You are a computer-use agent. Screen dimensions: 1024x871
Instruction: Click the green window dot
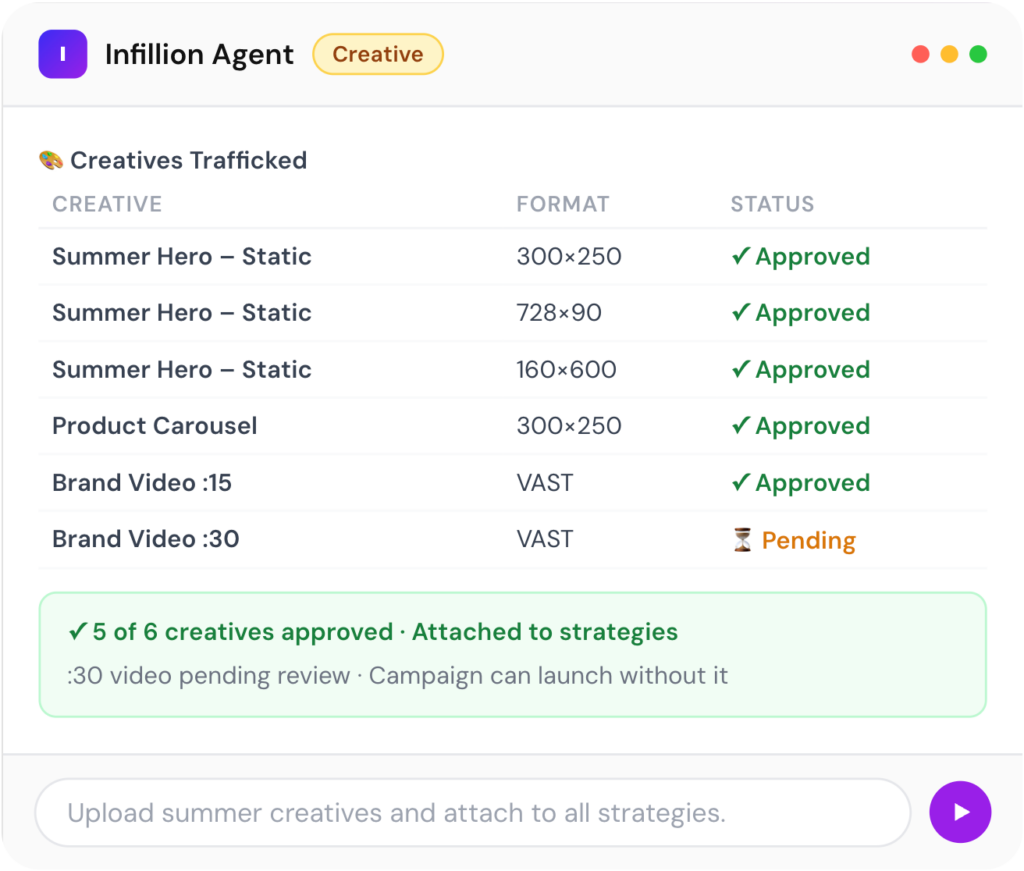[x=978, y=54]
